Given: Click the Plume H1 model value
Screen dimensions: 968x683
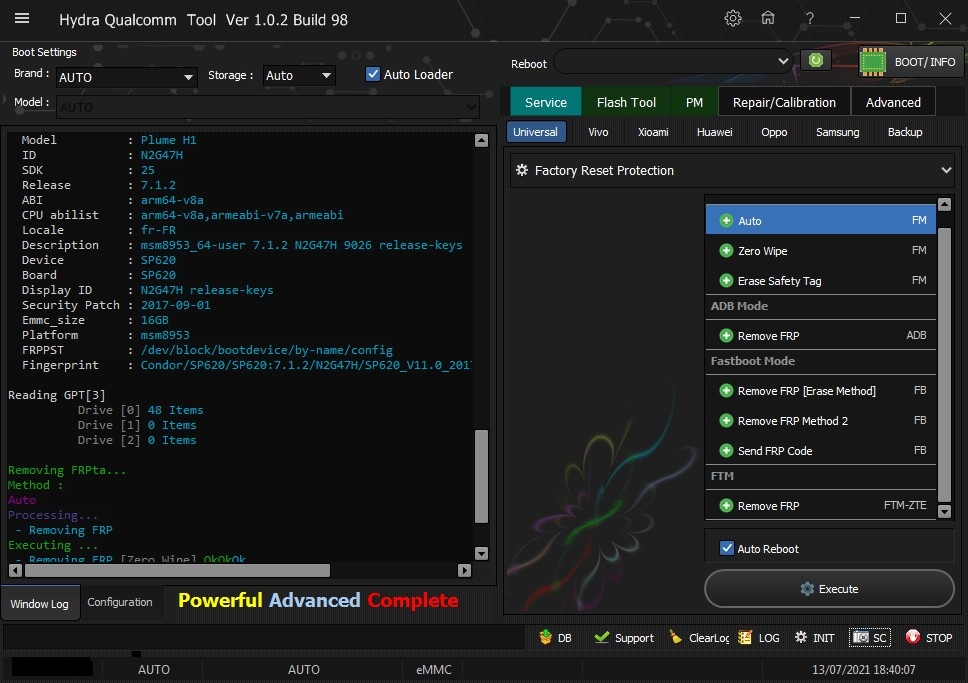Looking at the screenshot, I should click(x=169, y=140).
